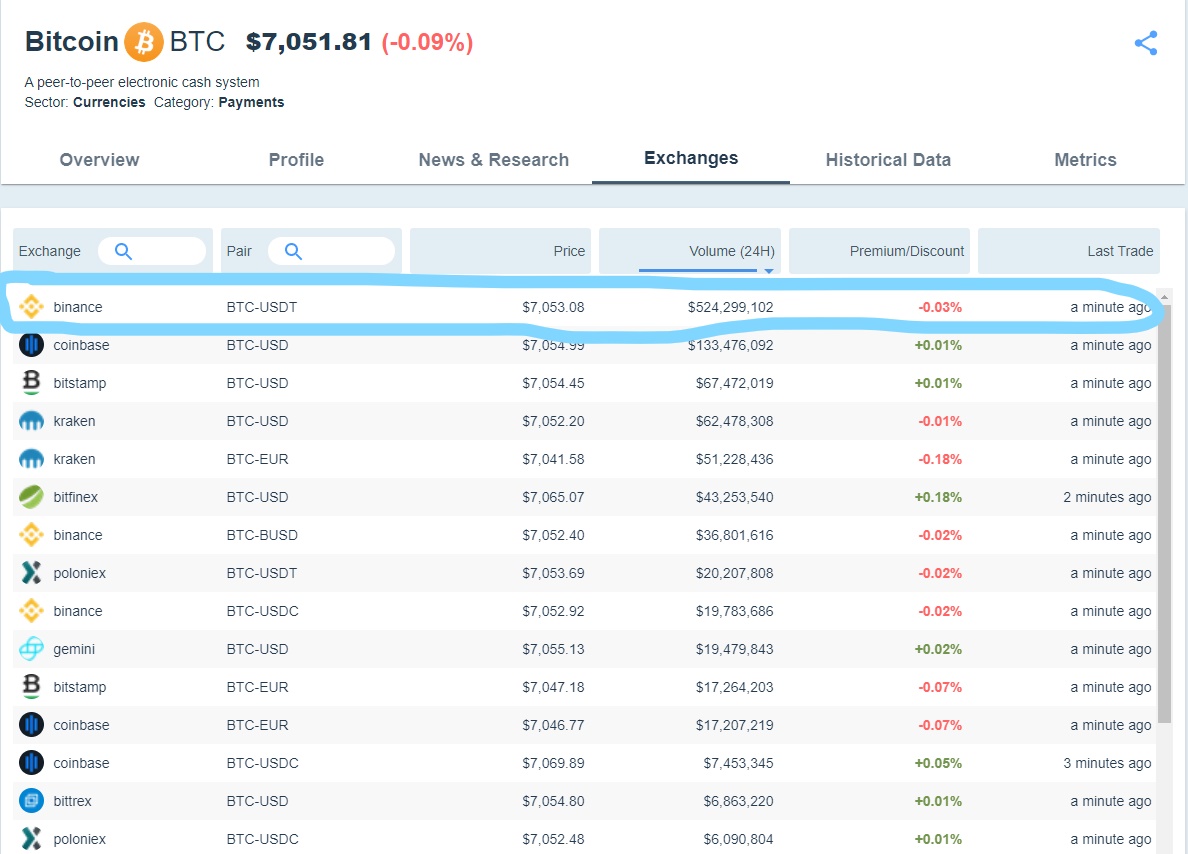This screenshot has height=854, width=1188.
Task: Click the table vertical scrollbar thumb
Action: point(1165,514)
